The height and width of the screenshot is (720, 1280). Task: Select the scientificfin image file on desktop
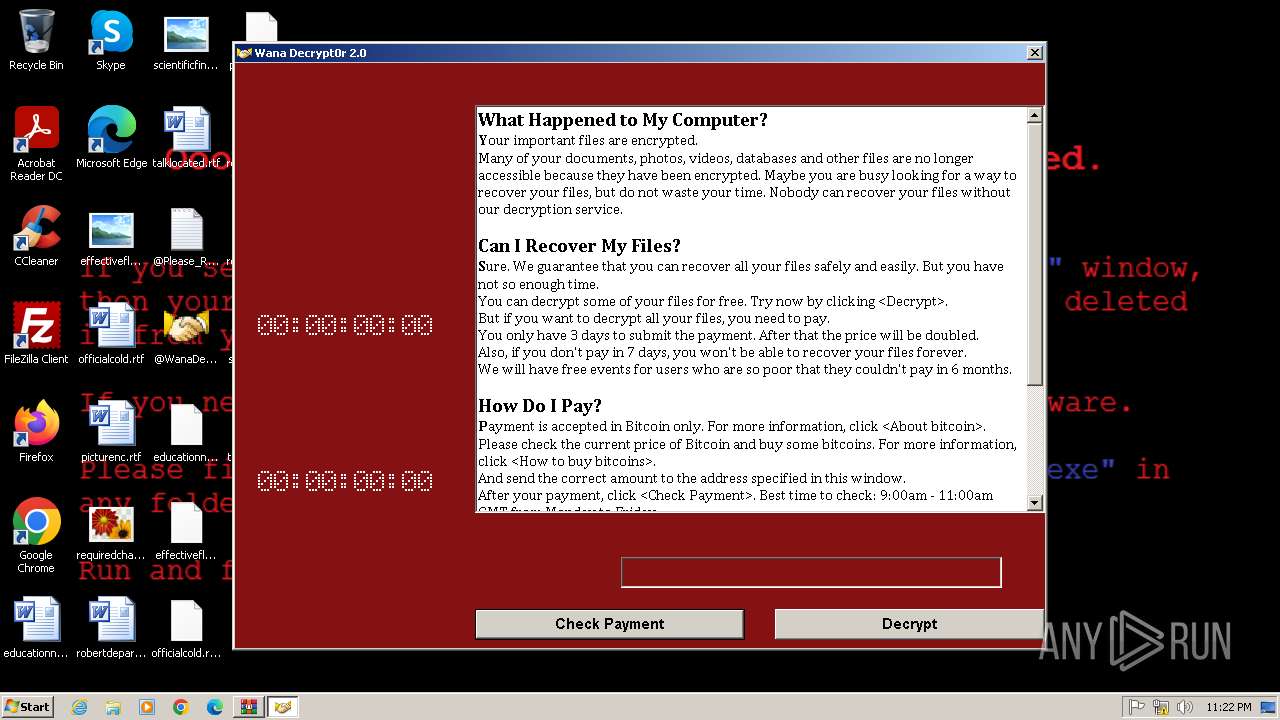click(186, 41)
